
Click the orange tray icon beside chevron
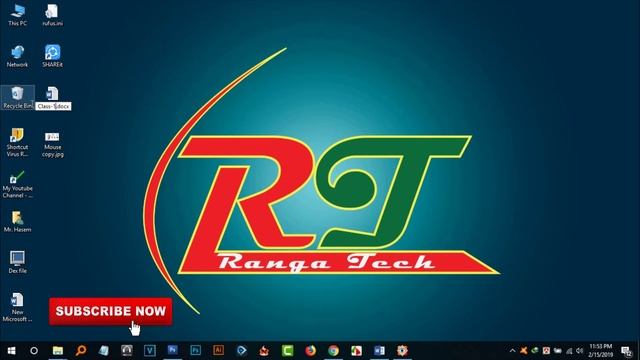(524, 351)
